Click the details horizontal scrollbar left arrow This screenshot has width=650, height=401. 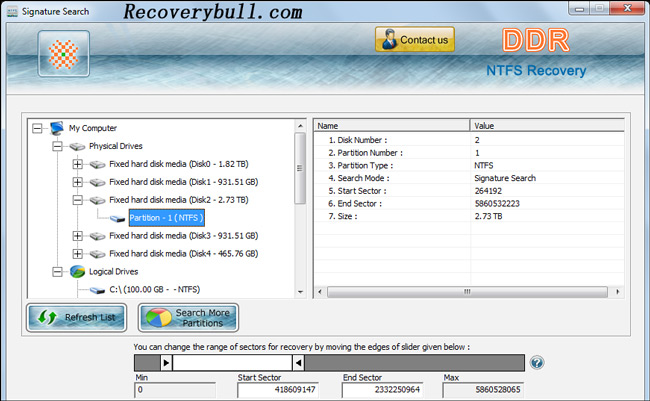(x=320, y=292)
